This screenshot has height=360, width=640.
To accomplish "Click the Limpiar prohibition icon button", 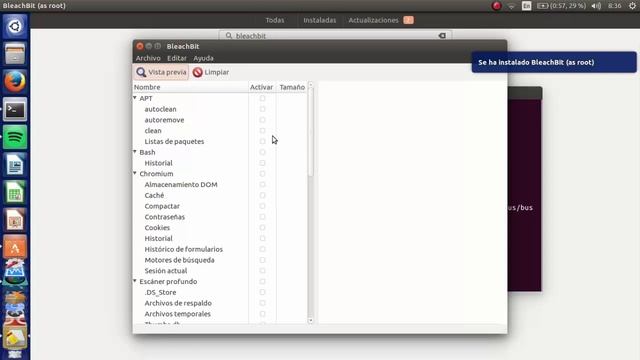I will pyautogui.click(x=211, y=72).
